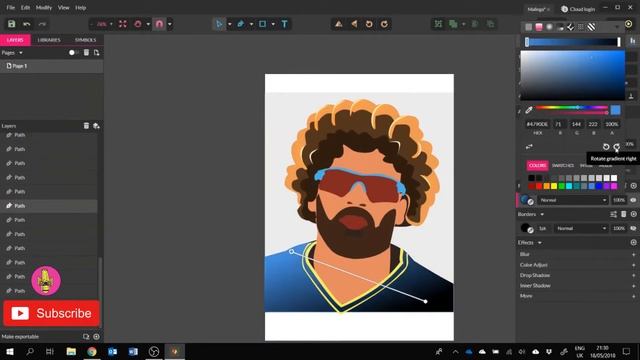Open the View menu
The image size is (640, 360).
63,7
